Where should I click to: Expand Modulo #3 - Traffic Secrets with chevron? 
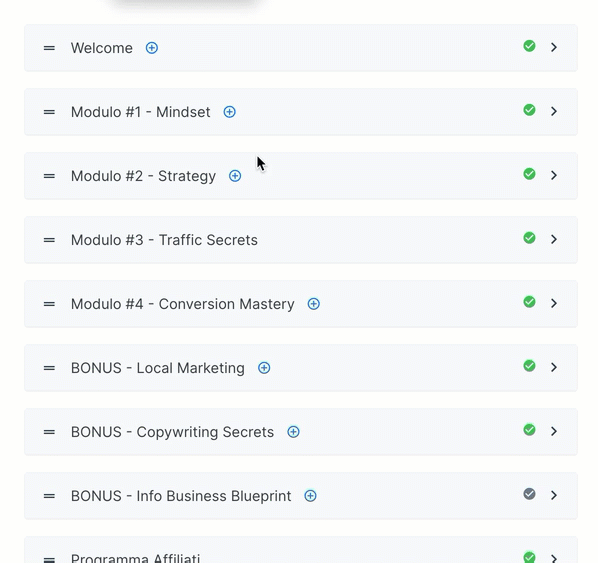click(x=554, y=239)
